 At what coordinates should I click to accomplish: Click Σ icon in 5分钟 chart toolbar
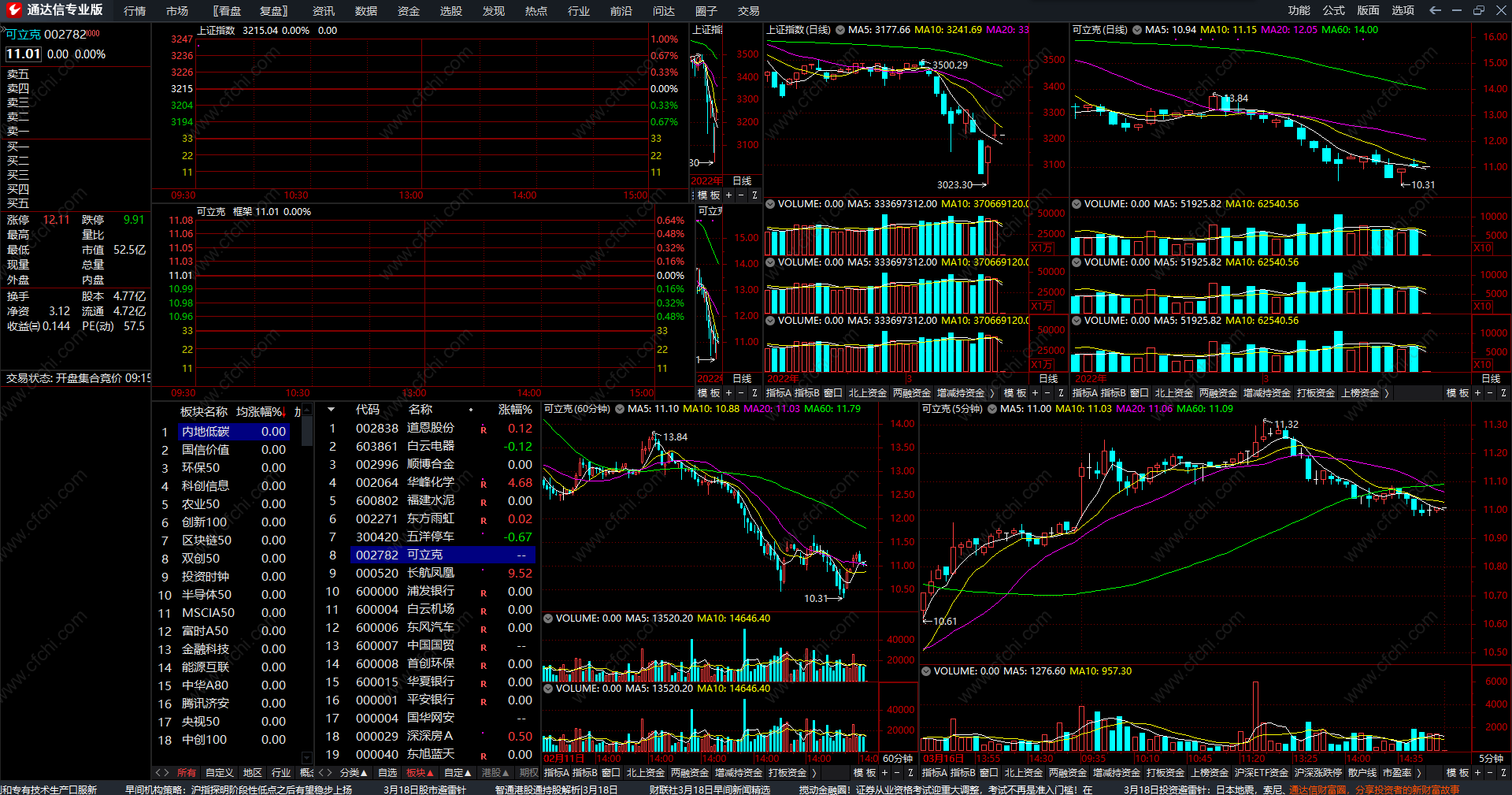pos(1503,773)
